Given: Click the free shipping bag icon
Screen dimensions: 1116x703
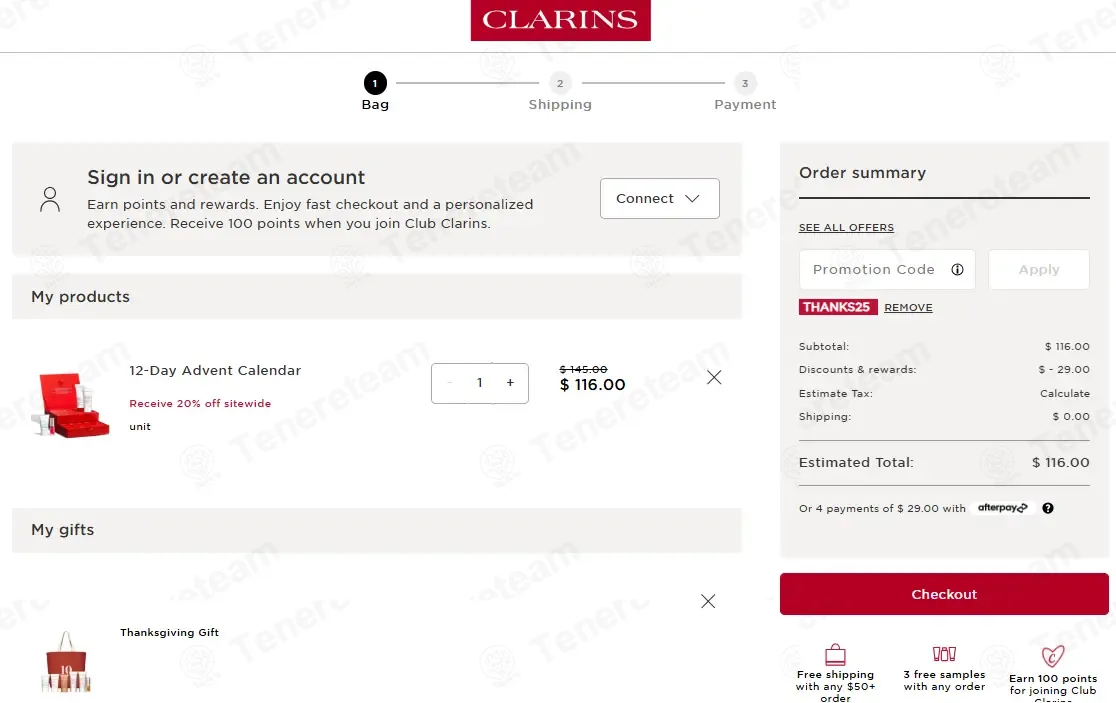Looking at the screenshot, I should (835, 655).
